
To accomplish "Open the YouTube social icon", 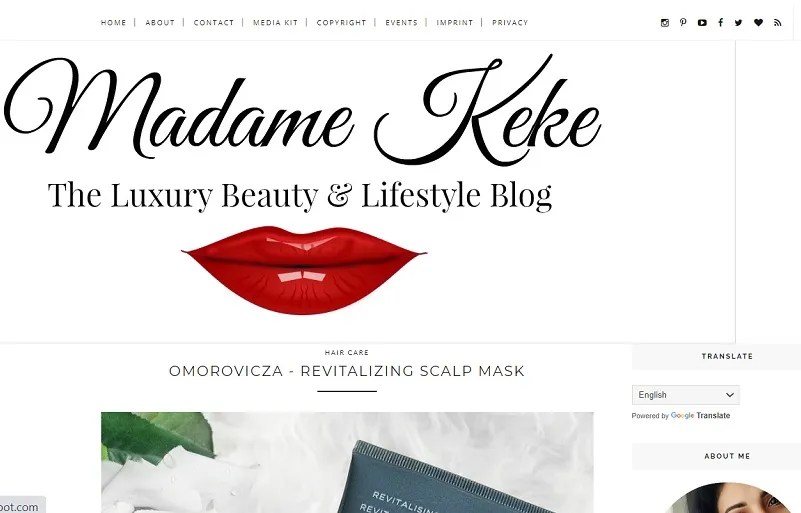I will point(702,22).
